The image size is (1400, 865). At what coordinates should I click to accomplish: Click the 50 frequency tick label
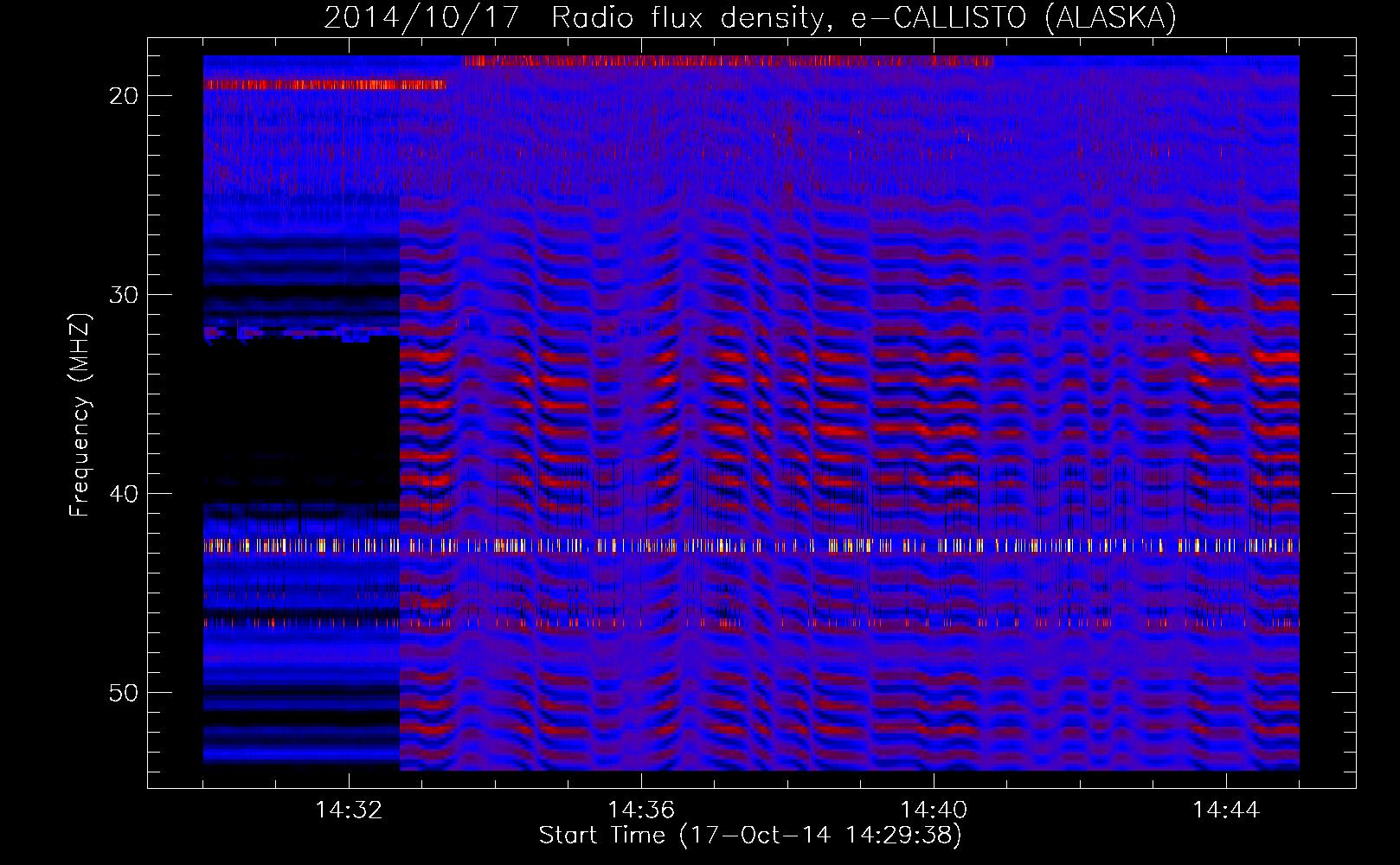124,693
